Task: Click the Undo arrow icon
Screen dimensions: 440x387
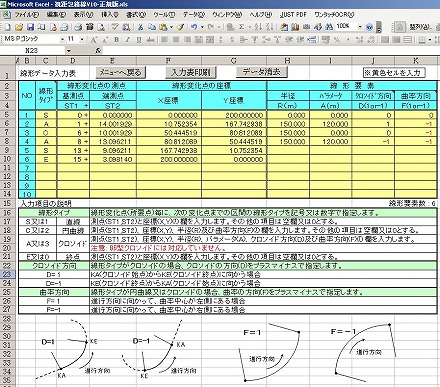Action: point(194,27)
